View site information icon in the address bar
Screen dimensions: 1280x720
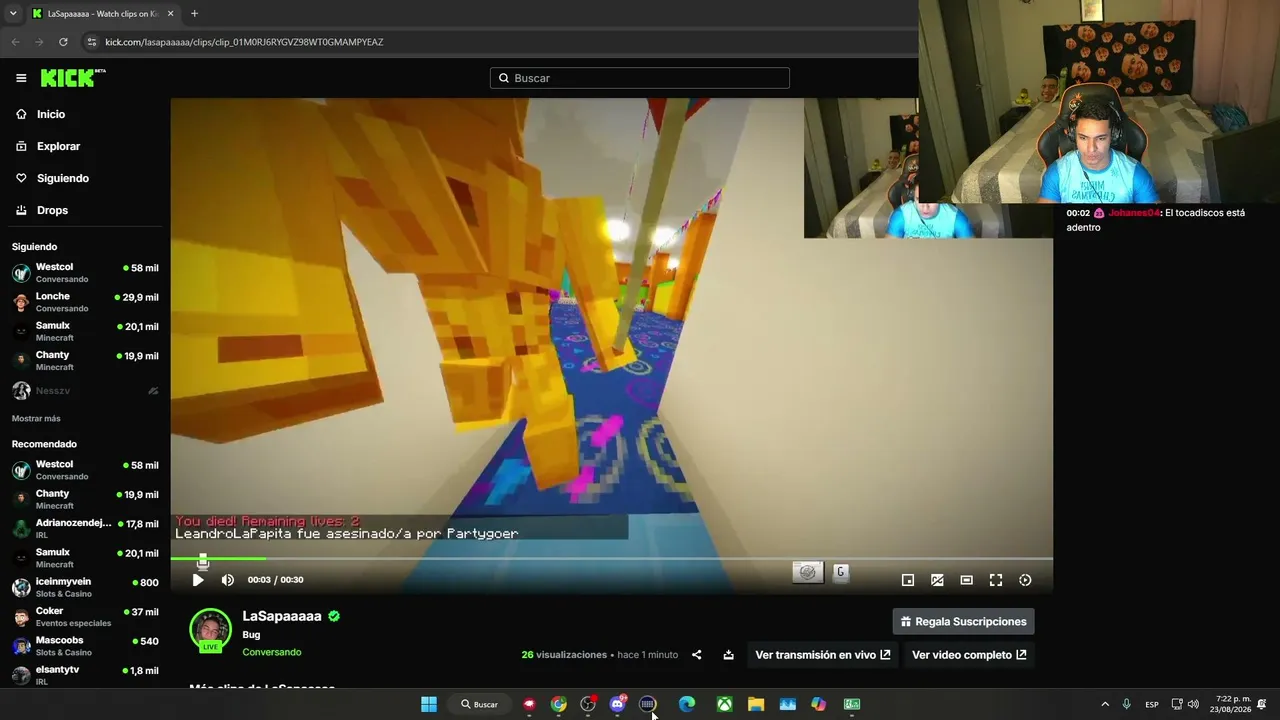pyautogui.click(x=92, y=42)
